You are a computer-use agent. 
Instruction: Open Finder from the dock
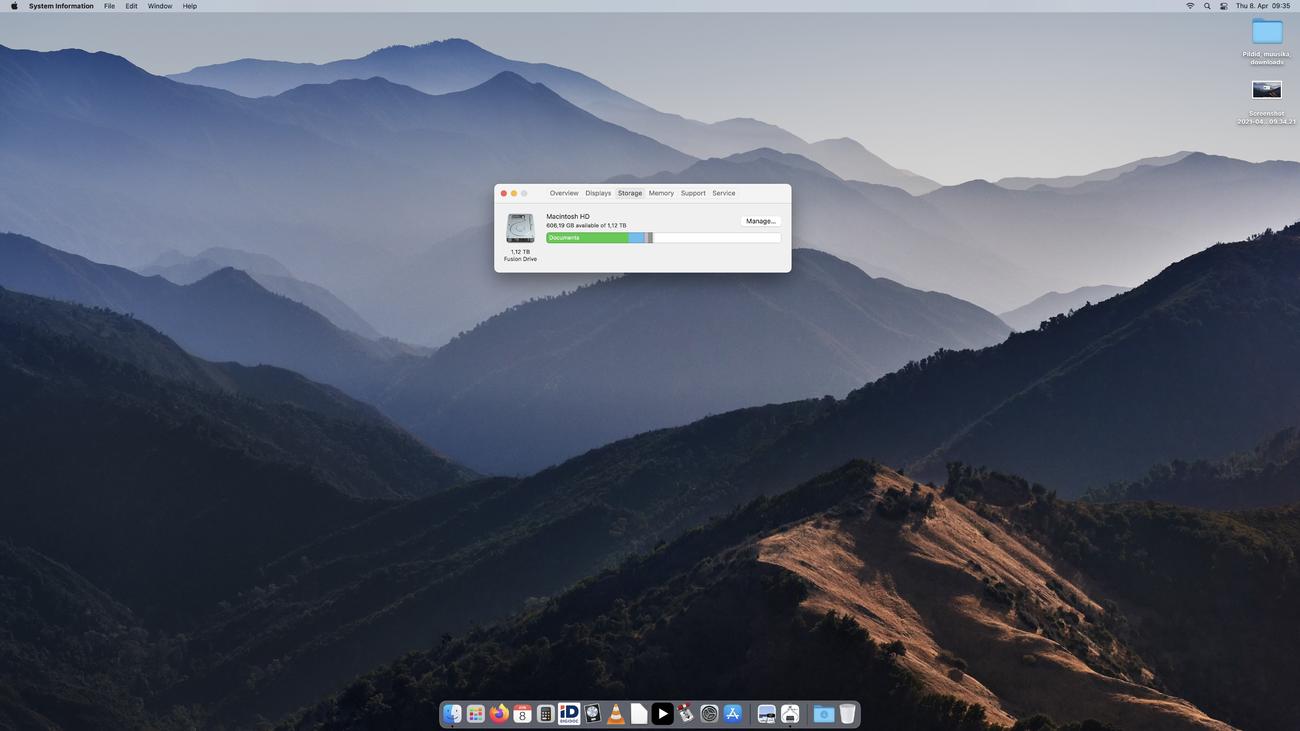coord(452,714)
